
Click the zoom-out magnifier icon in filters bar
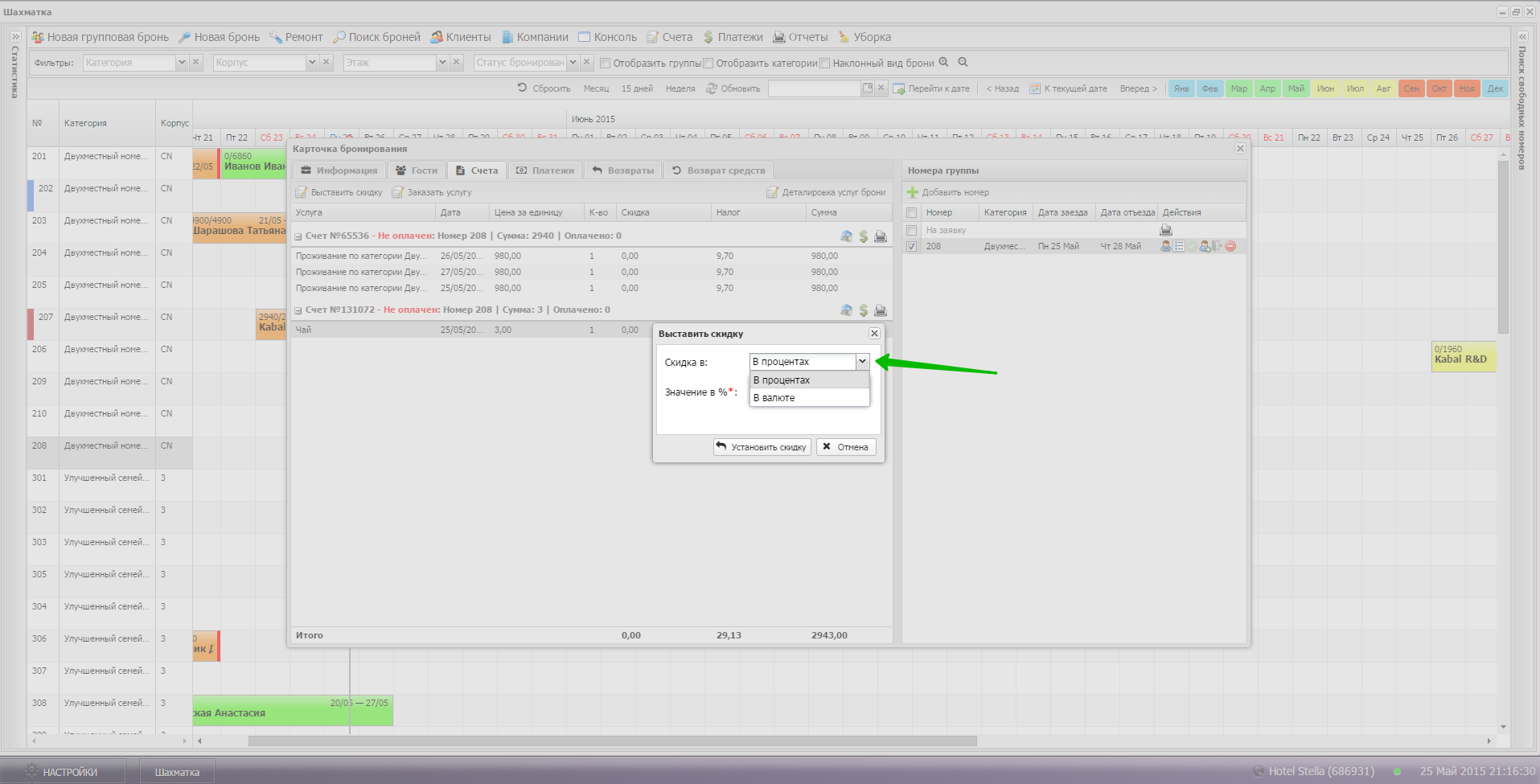[963, 62]
